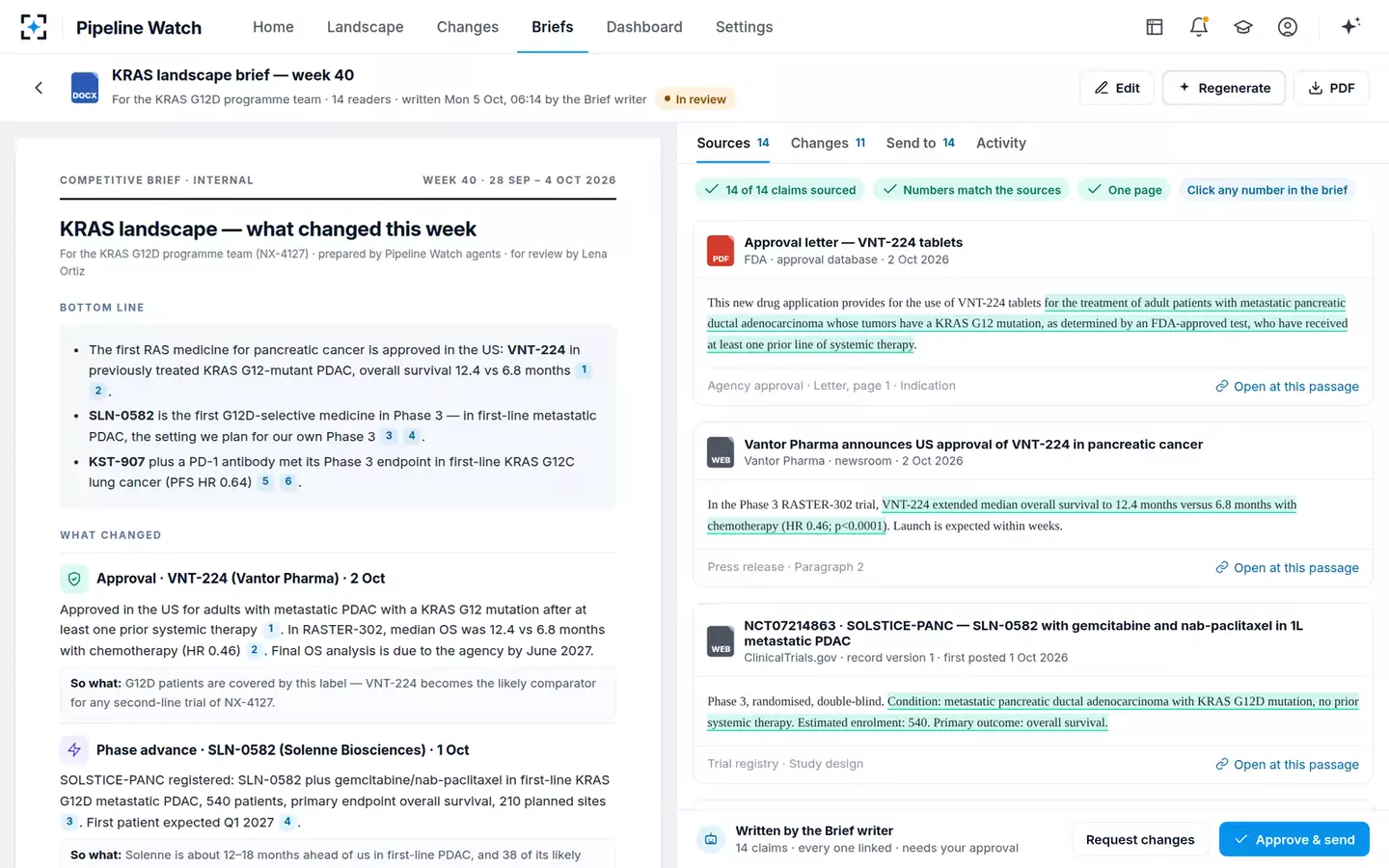Screen dimensions: 1389x868
Task: Regenerate the brief
Action: 1224,88
